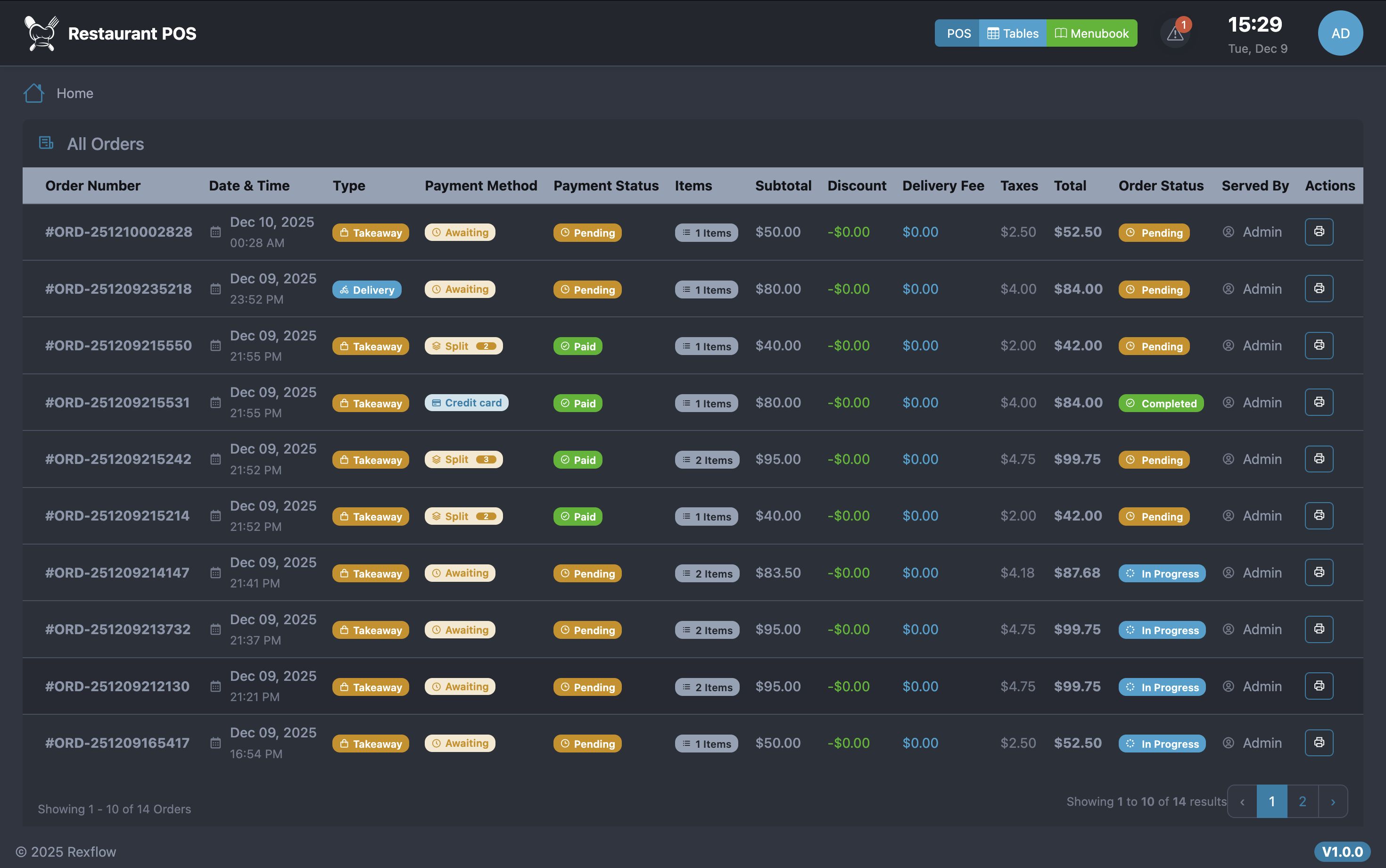Click print icon for order #ORD-251209165417
Image resolution: width=1386 pixels, height=868 pixels.
[x=1318, y=743]
